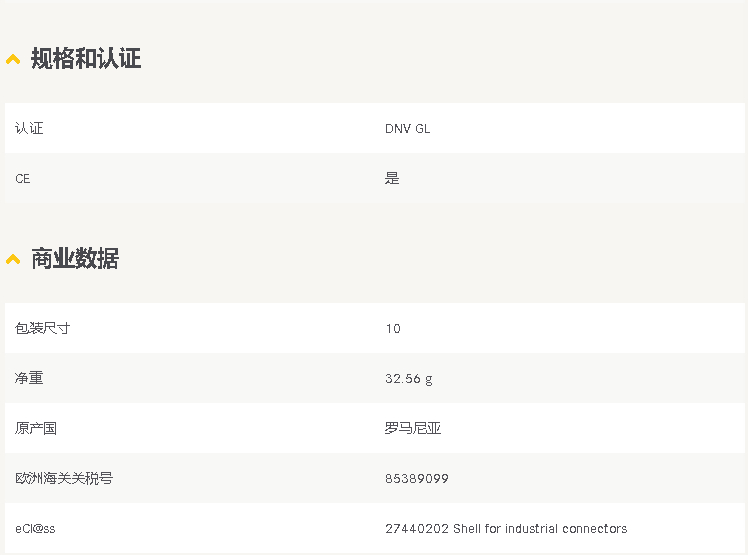Select net weight value 32.56 g
The height and width of the screenshot is (555, 748).
(x=409, y=379)
